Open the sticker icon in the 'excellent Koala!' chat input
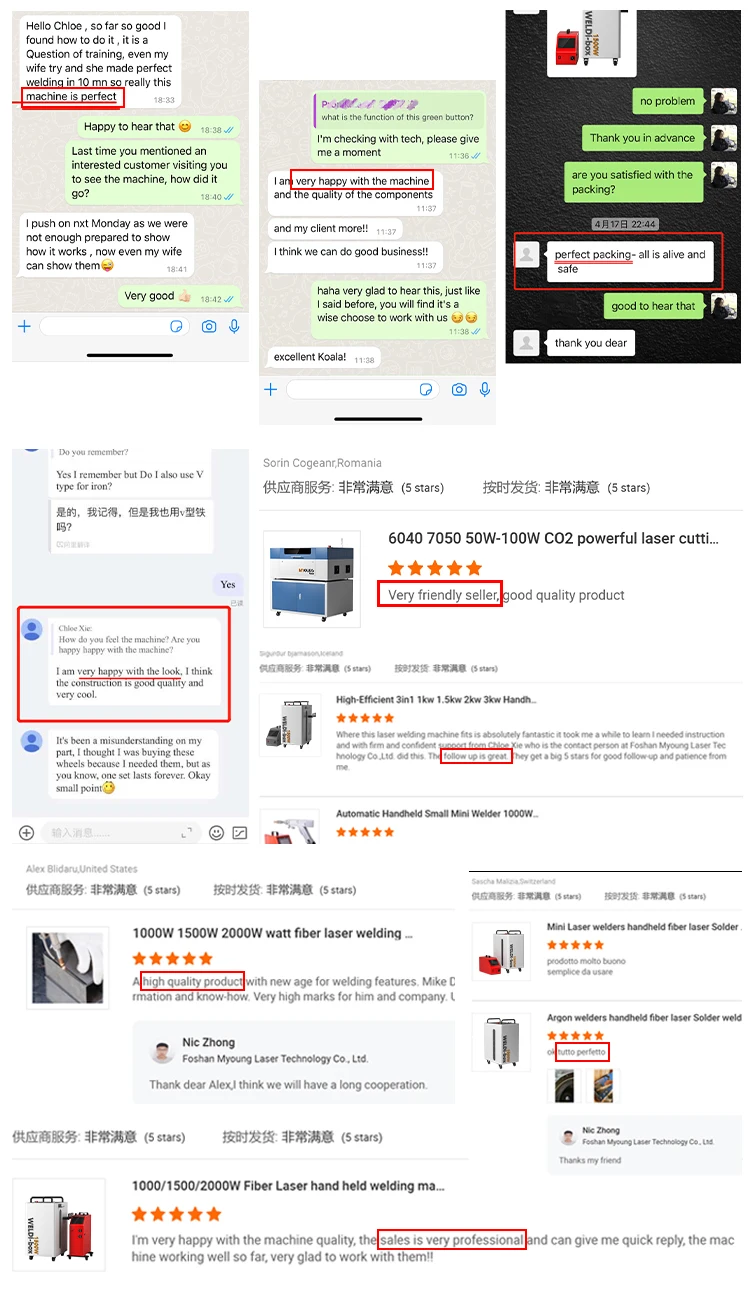Screen dimensions: 750x1314 tap(426, 389)
